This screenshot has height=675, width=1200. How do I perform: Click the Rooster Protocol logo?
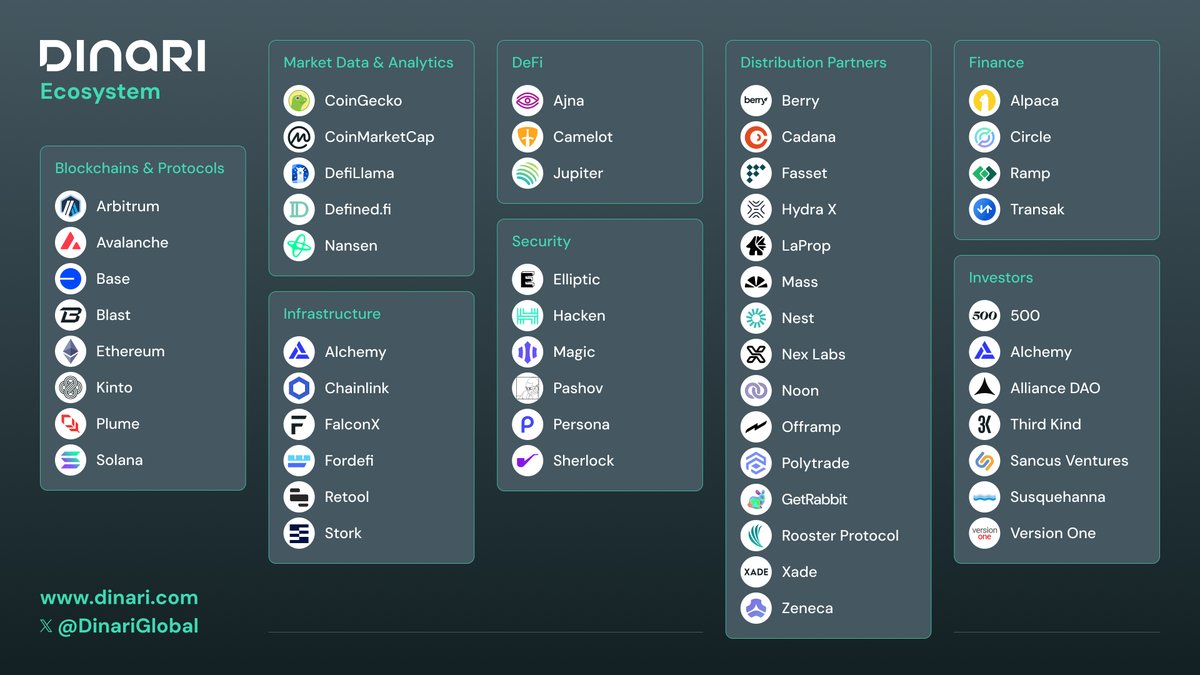click(x=755, y=535)
